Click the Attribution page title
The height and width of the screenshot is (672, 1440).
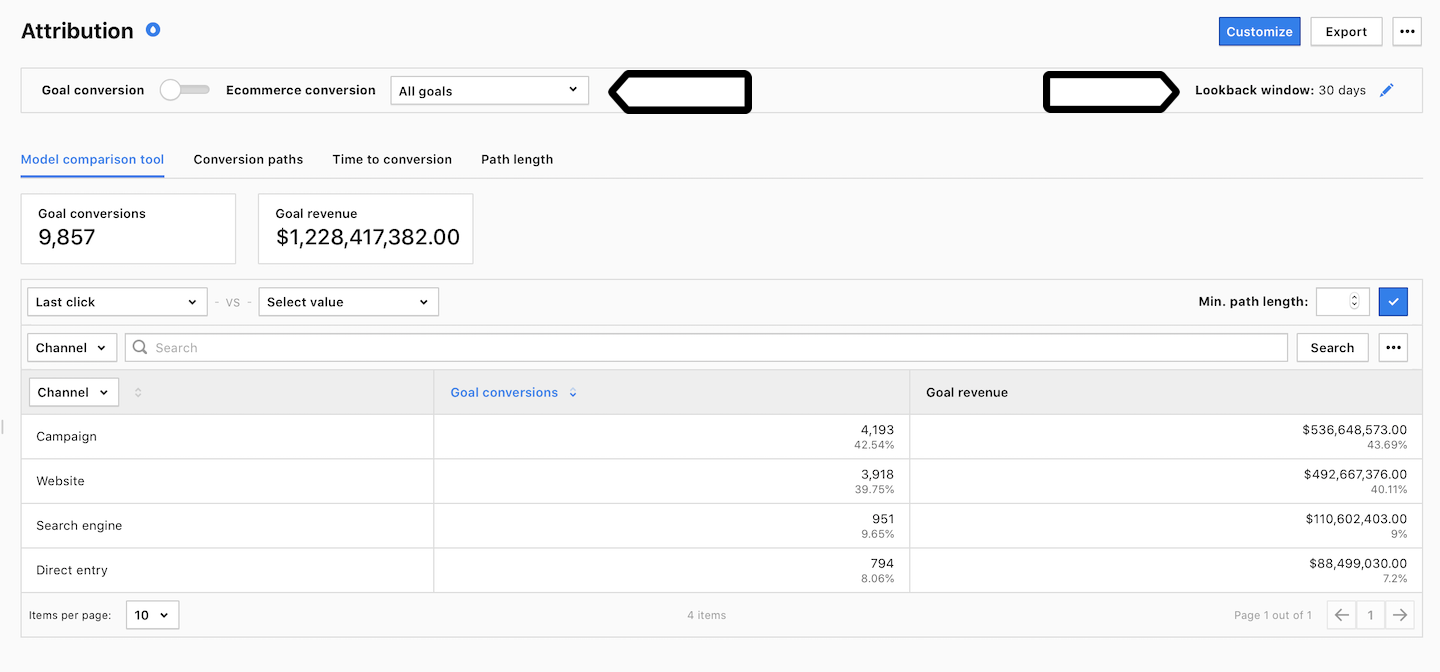[77, 31]
